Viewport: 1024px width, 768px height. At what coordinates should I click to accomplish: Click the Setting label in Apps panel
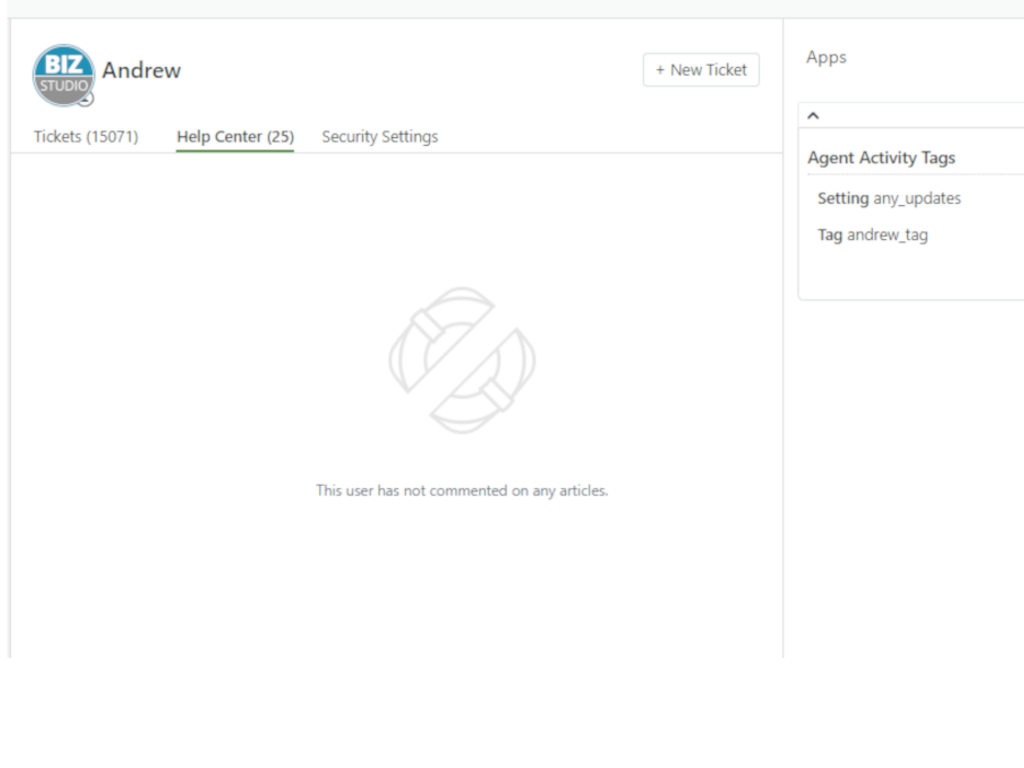(842, 199)
